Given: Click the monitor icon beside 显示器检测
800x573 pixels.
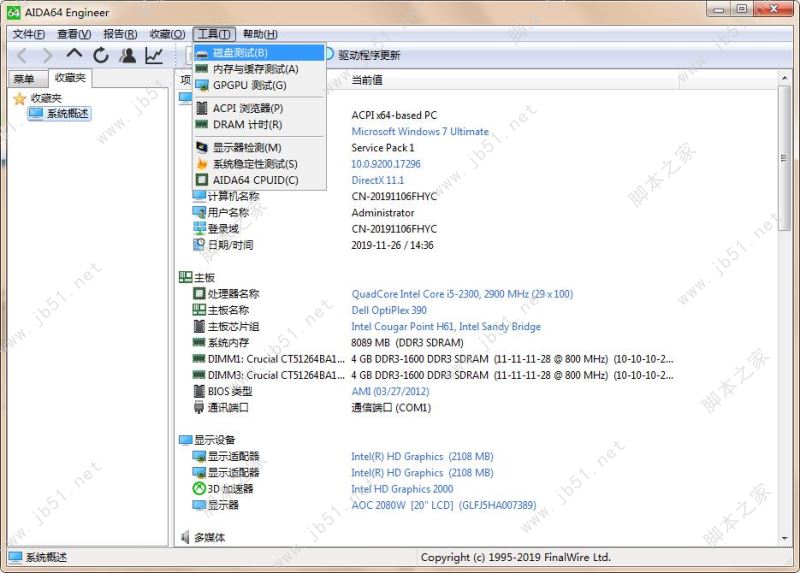Looking at the screenshot, I should [x=202, y=147].
